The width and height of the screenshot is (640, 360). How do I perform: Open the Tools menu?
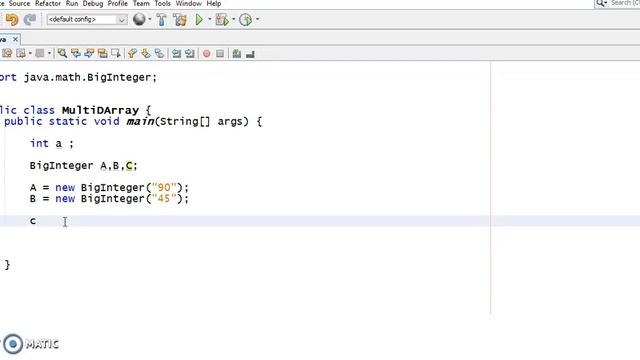pyautogui.click(x=162, y=3)
